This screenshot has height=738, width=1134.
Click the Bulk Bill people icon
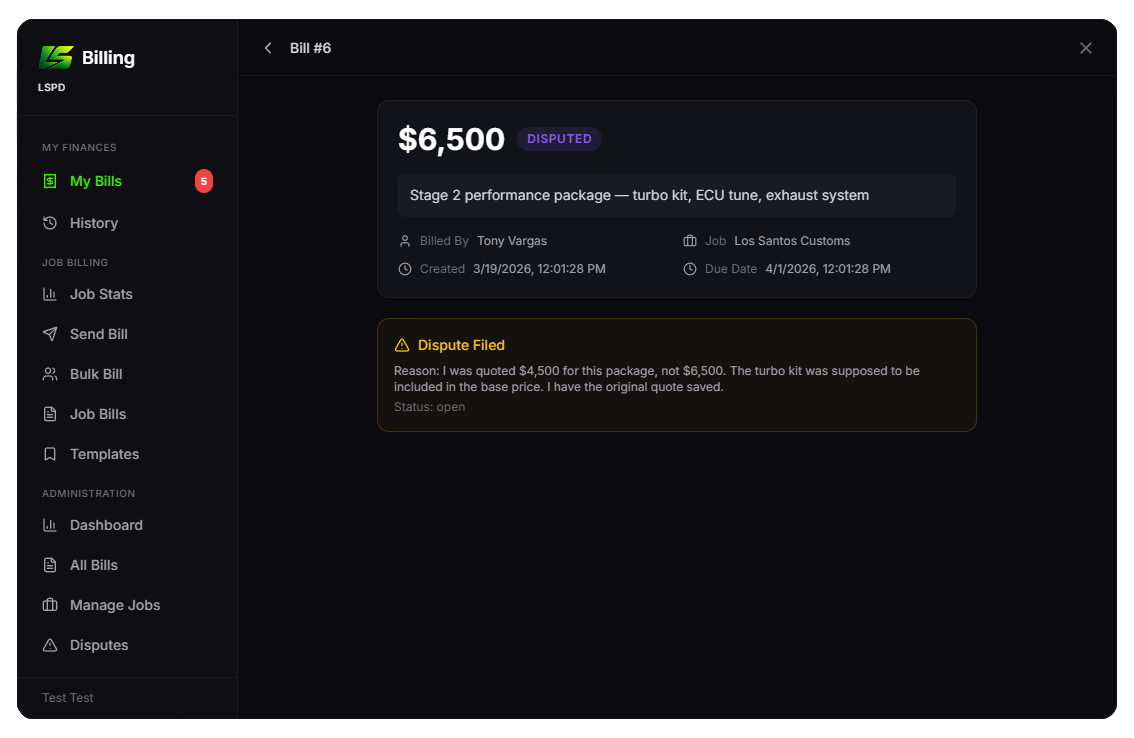click(x=50, y=374)
